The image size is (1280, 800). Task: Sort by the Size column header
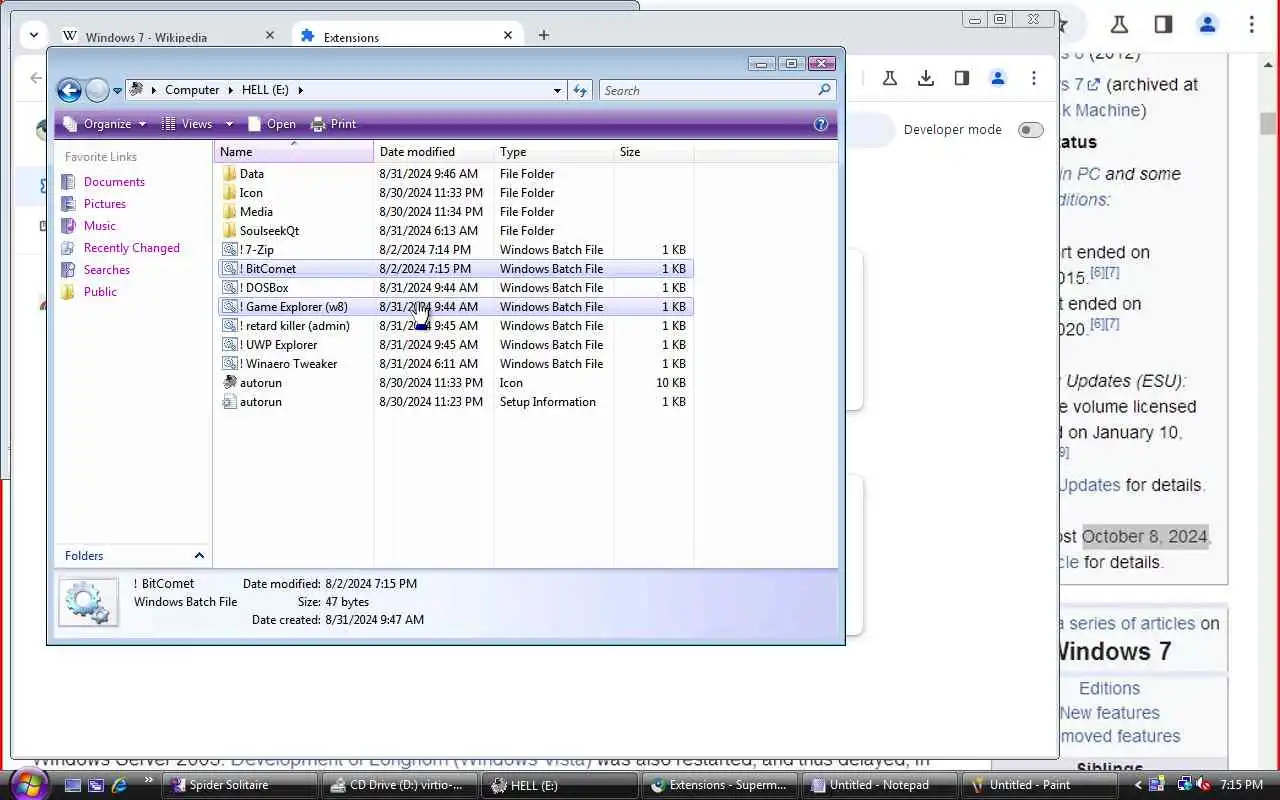[654, 152]
